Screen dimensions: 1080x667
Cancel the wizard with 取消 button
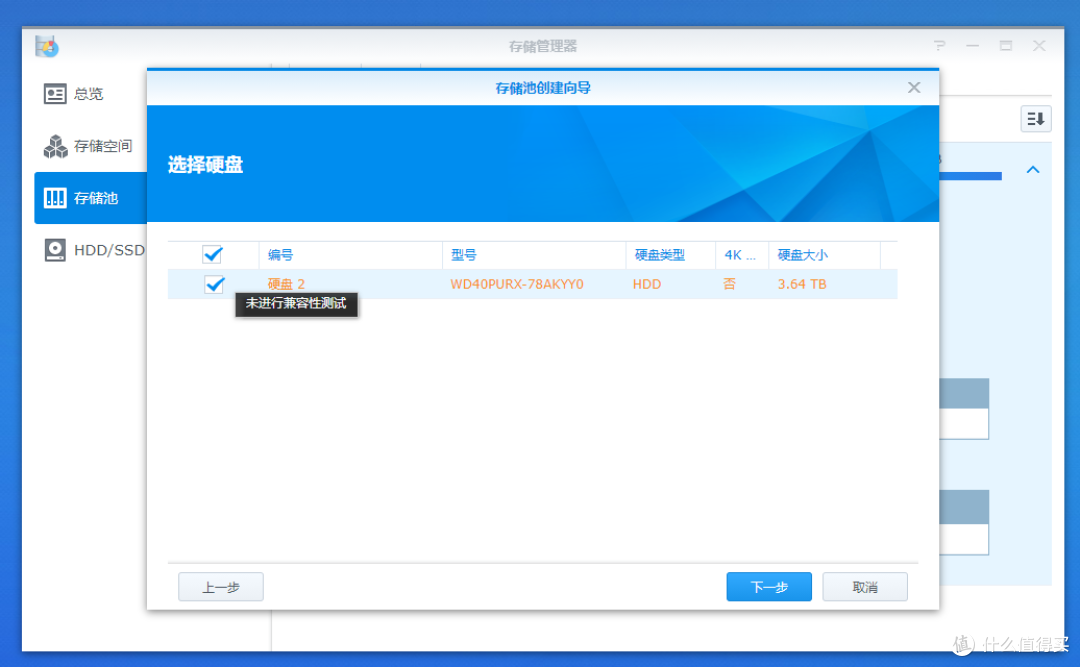864,586
